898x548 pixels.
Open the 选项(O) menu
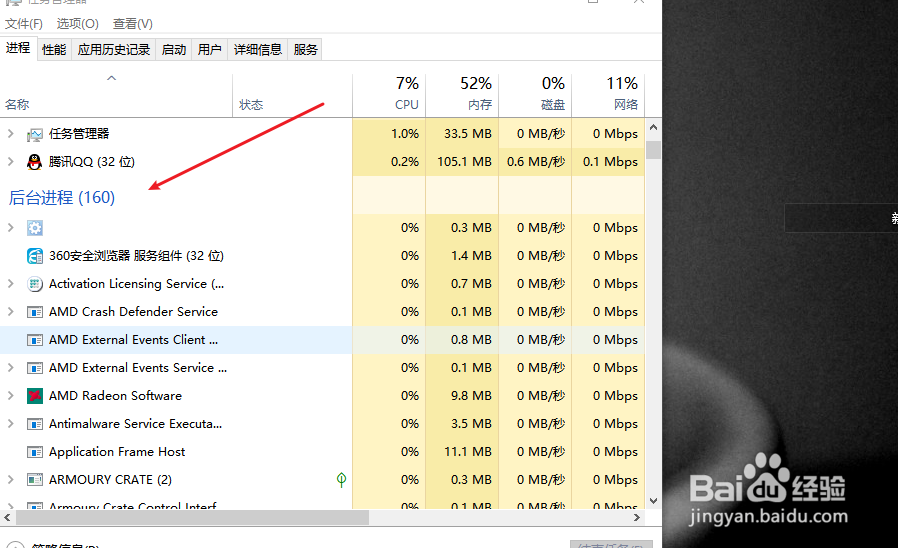point(77,24)
